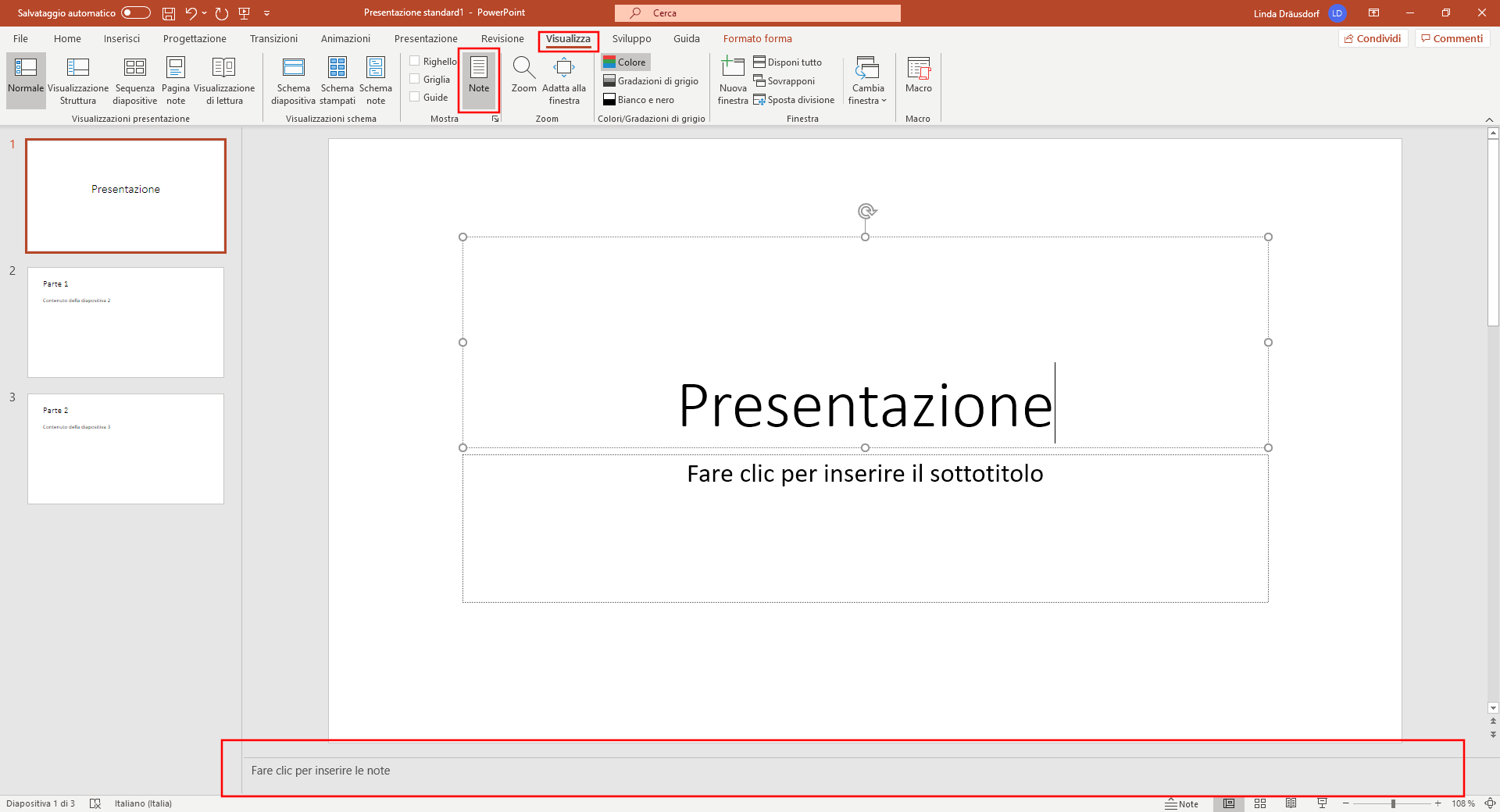The height and width of the screenshot is (812, 1500).
Task: Open the File menu
Action: click(x=20, y=38)
